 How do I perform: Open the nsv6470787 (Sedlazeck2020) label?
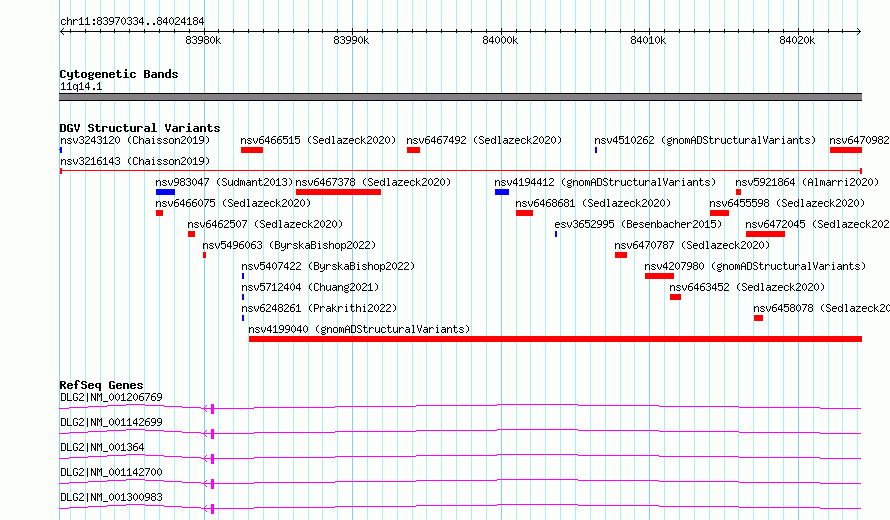[x=692, y=245]
